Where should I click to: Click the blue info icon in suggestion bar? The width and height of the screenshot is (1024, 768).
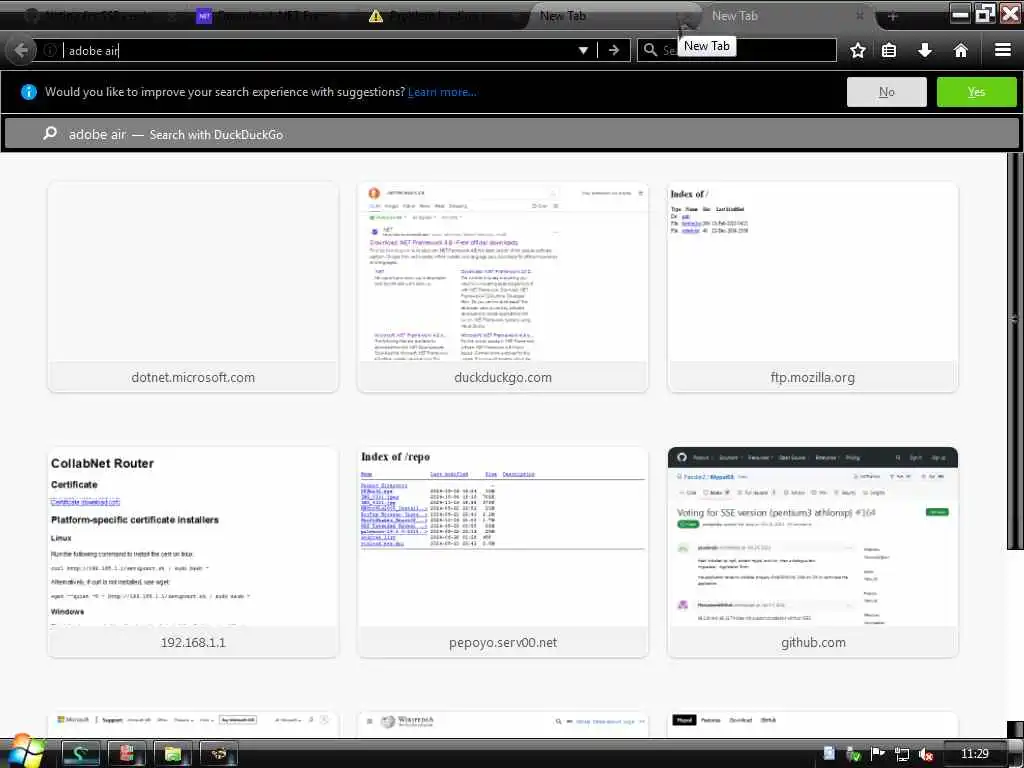29,92
